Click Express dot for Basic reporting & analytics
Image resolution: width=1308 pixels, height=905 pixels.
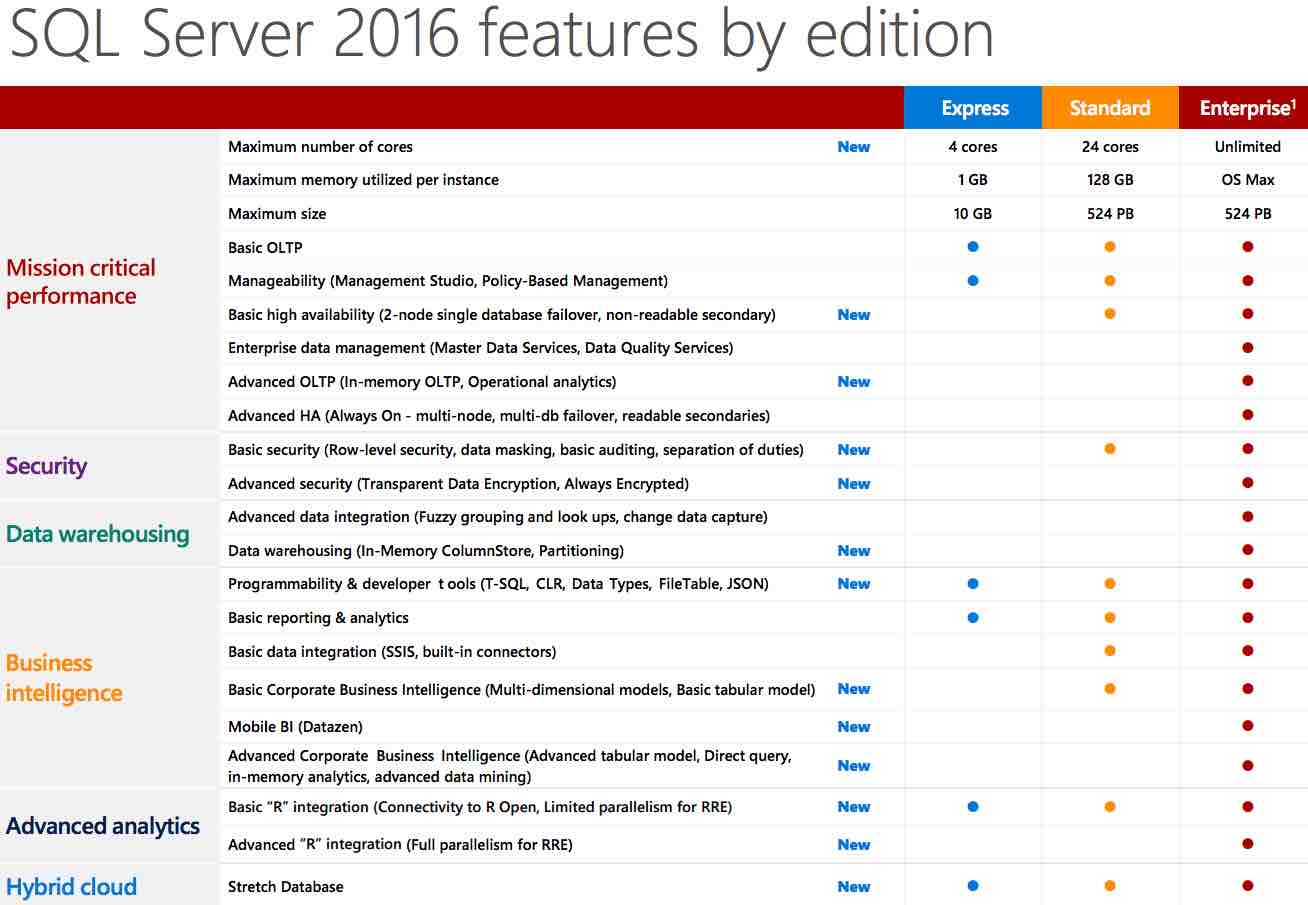pyautogui.click(x=973, y=617)
